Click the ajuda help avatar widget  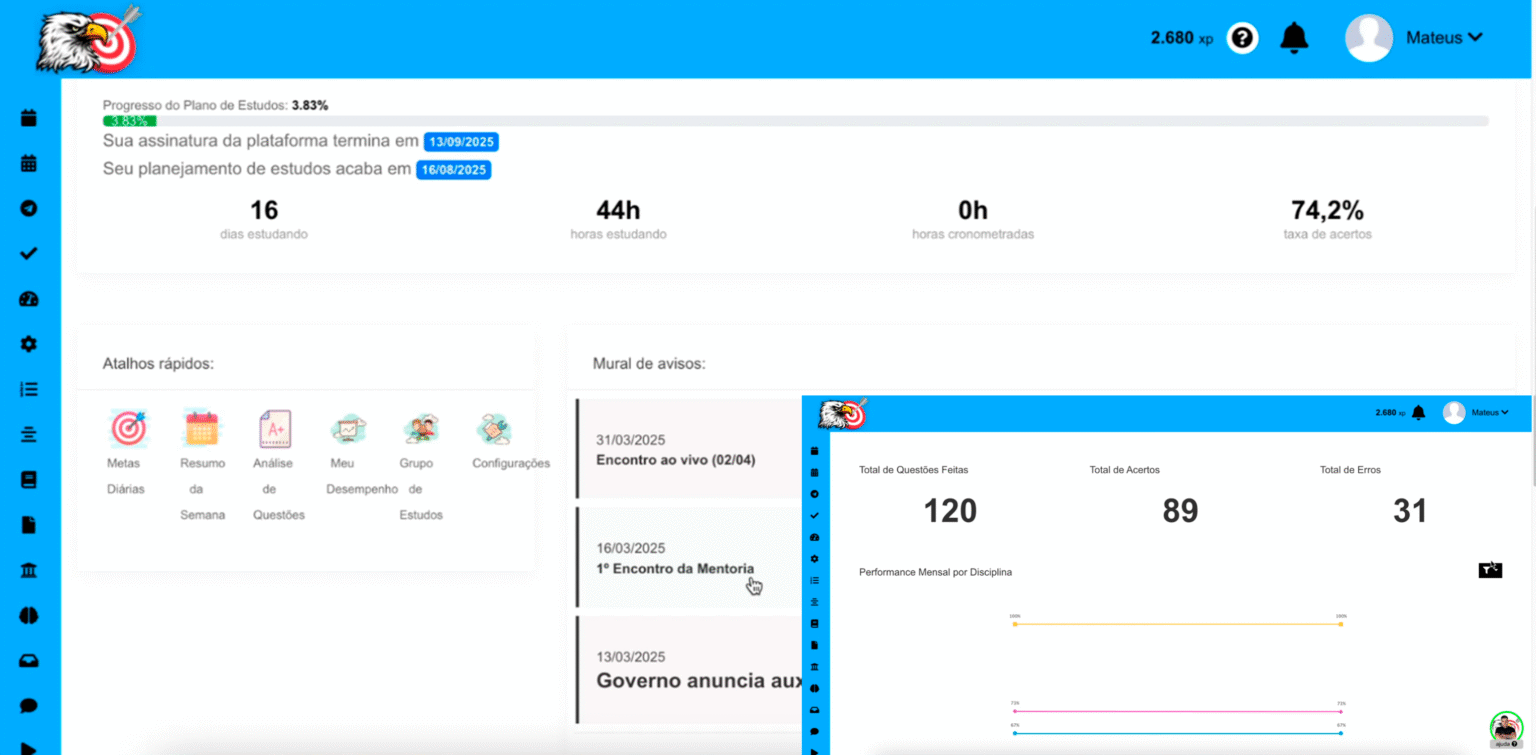click(x=1506, y=729)
